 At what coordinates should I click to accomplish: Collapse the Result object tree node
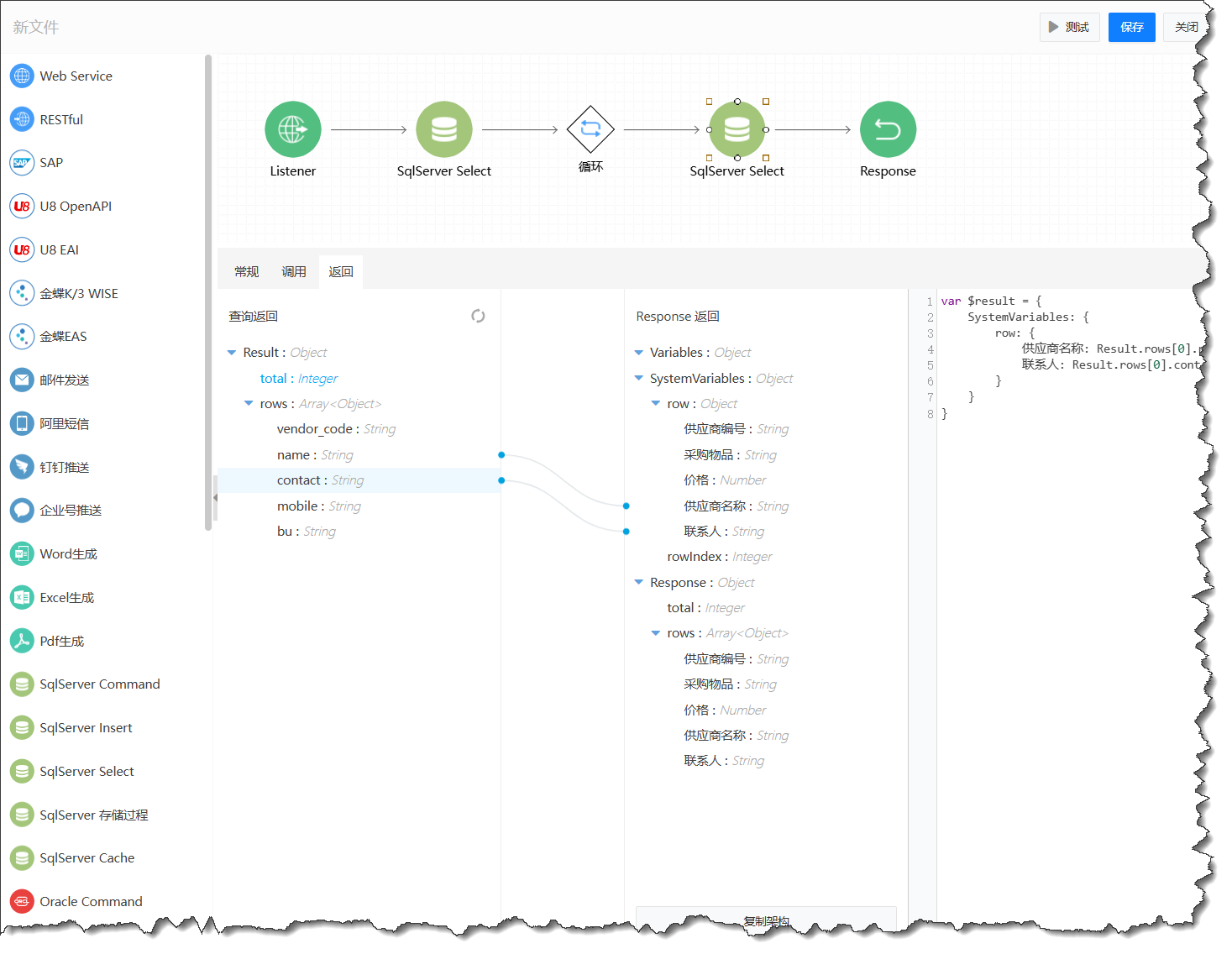tap(232, 353)
